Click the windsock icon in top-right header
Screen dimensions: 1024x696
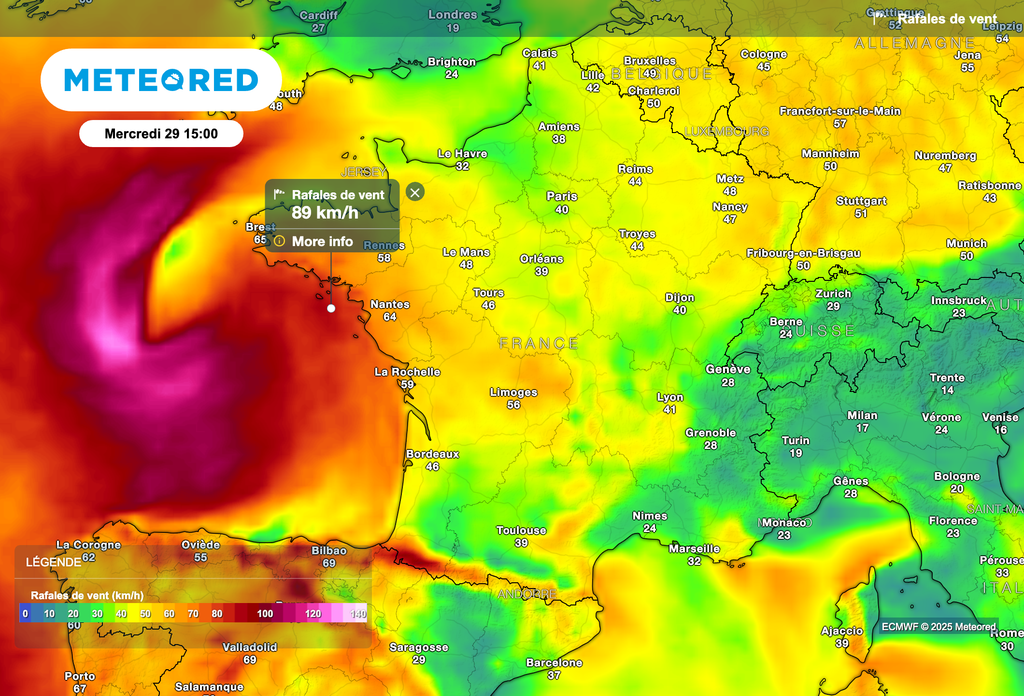pos(880,18)
